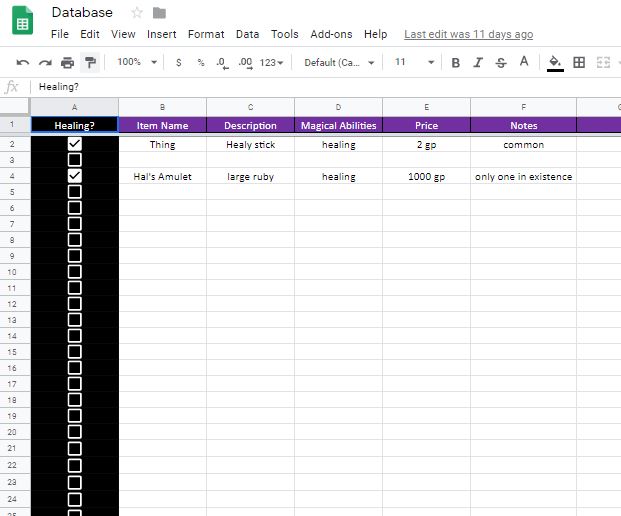Viewport: 621px width, 516px height.
Task: Expand the Default font family dropdown
Action: pos(340,62)
